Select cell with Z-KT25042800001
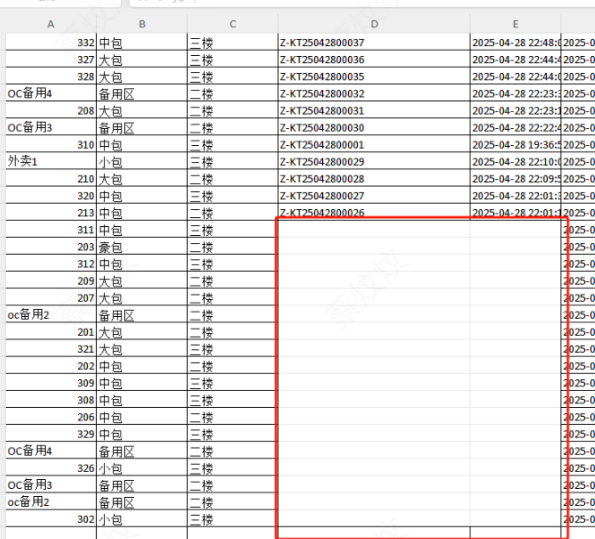Viewport: 595px width, 539px height. pyautogui.click(x=374, y=145)
